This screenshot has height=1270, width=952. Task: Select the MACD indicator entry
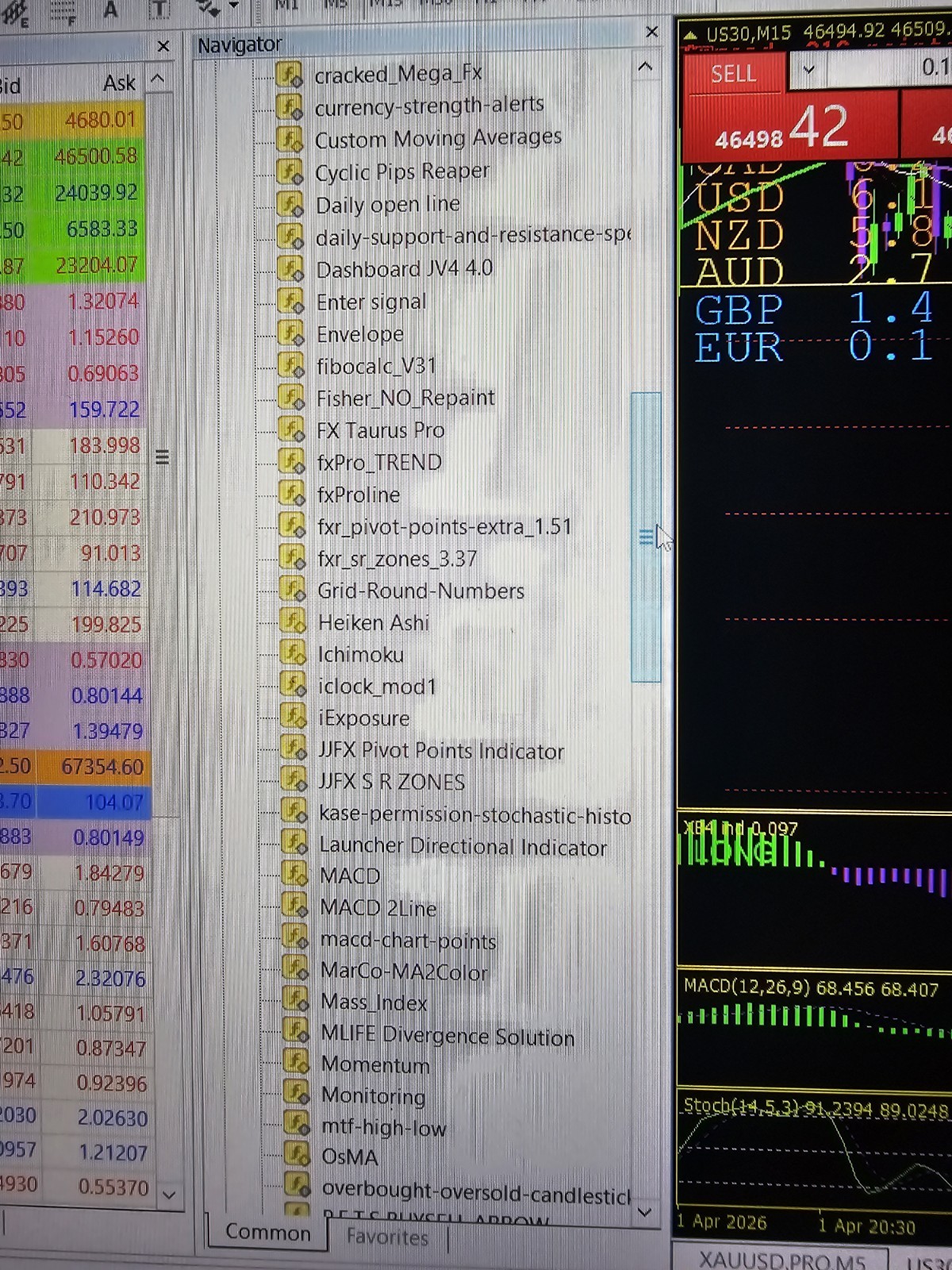(x=350, y=876)
